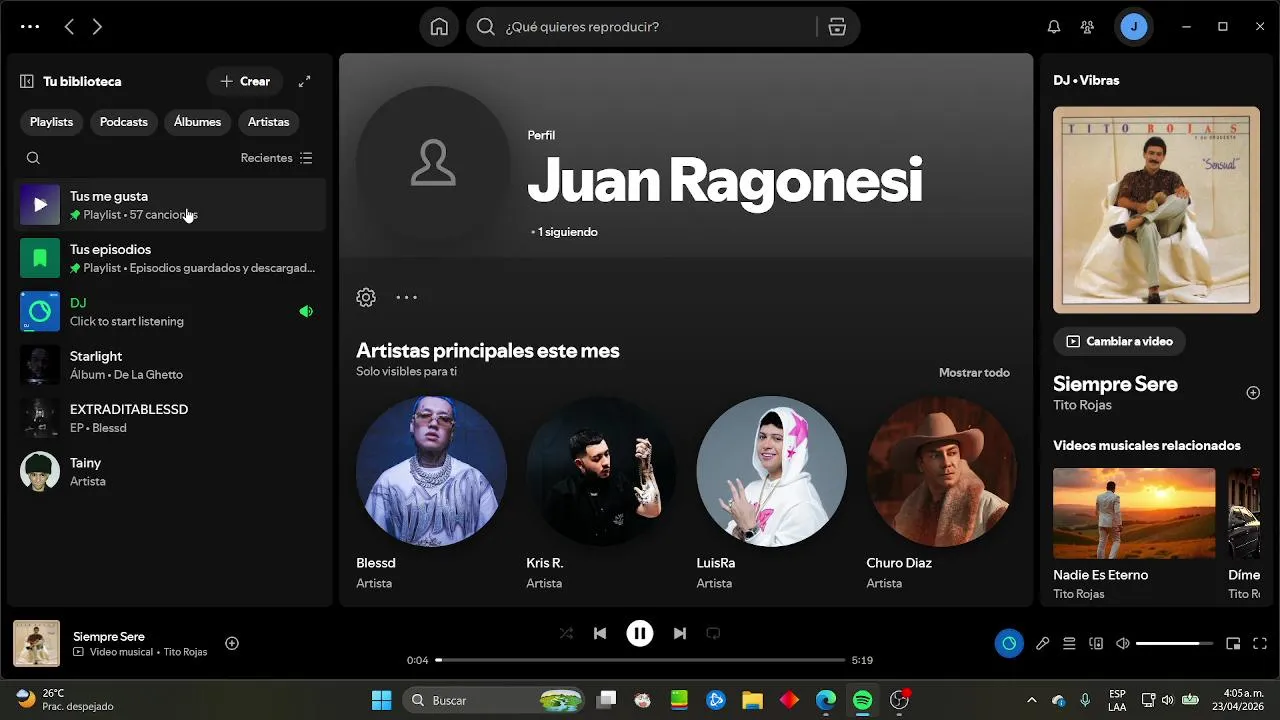Open the three-dot app menu at top left
The image size is (1280, 720).
pyautogui.click(x=30, y=27)
